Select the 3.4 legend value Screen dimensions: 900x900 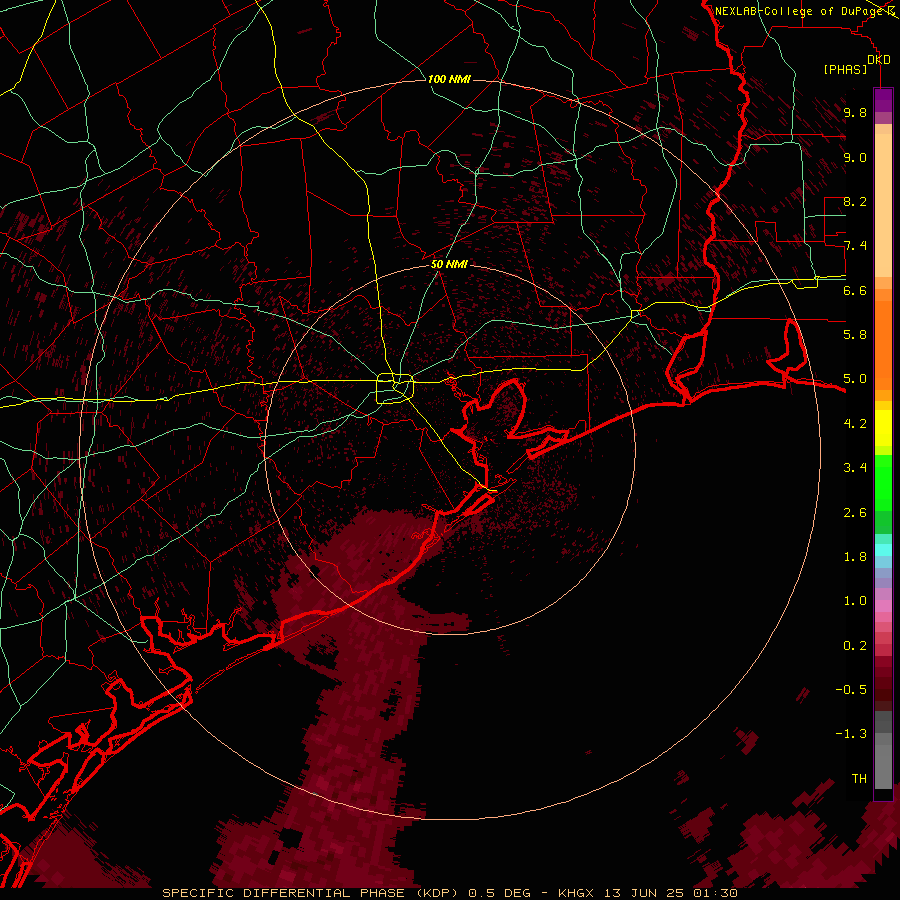click(855, 468)
